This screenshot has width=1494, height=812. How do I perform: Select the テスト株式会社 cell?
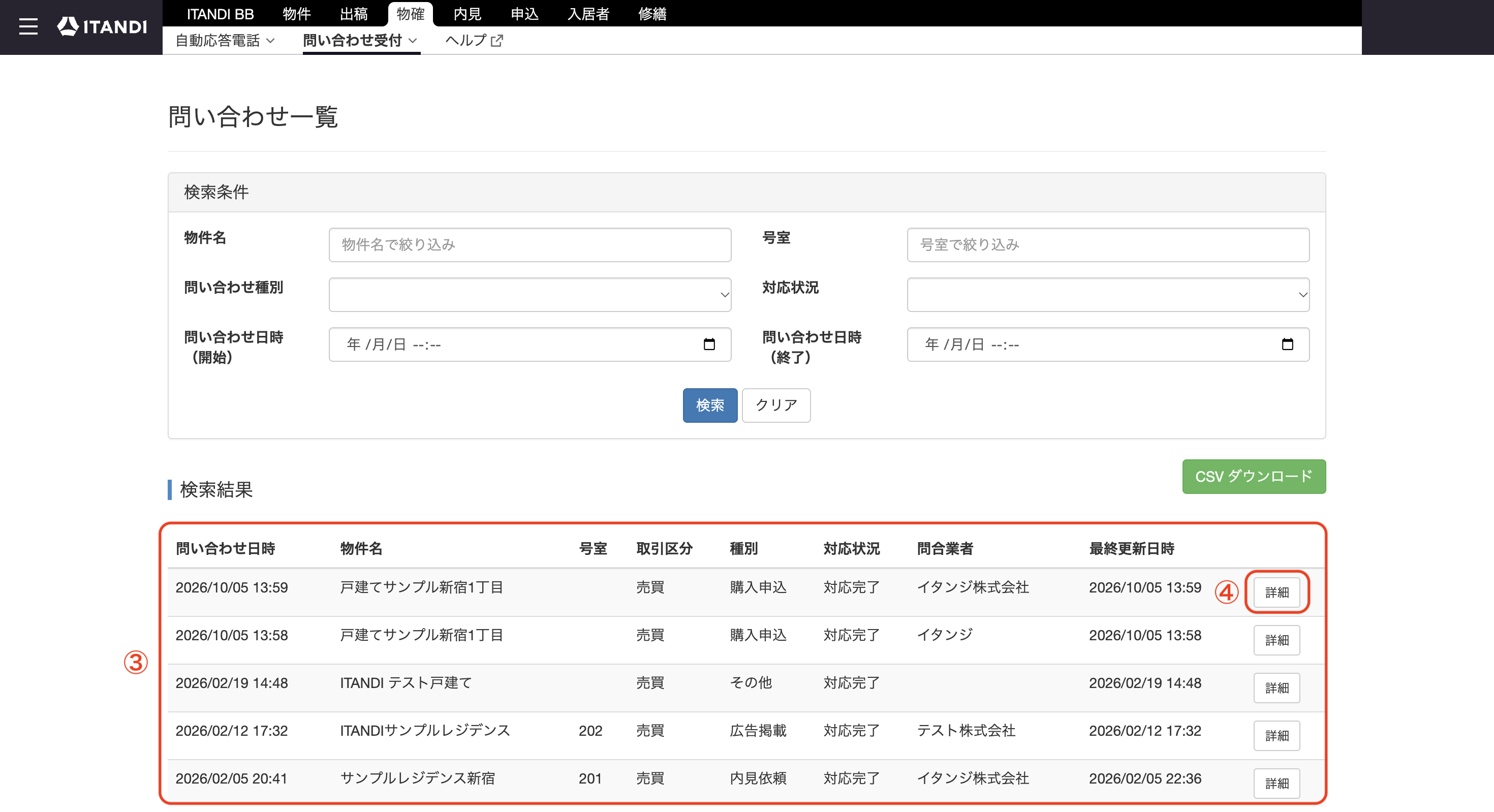pyautogui.click(x=966, y=731)
